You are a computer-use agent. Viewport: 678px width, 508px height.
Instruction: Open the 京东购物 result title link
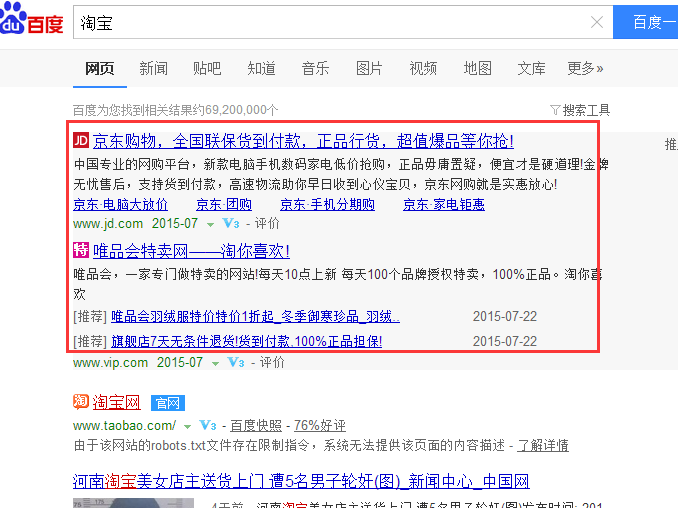pos(303,141)
